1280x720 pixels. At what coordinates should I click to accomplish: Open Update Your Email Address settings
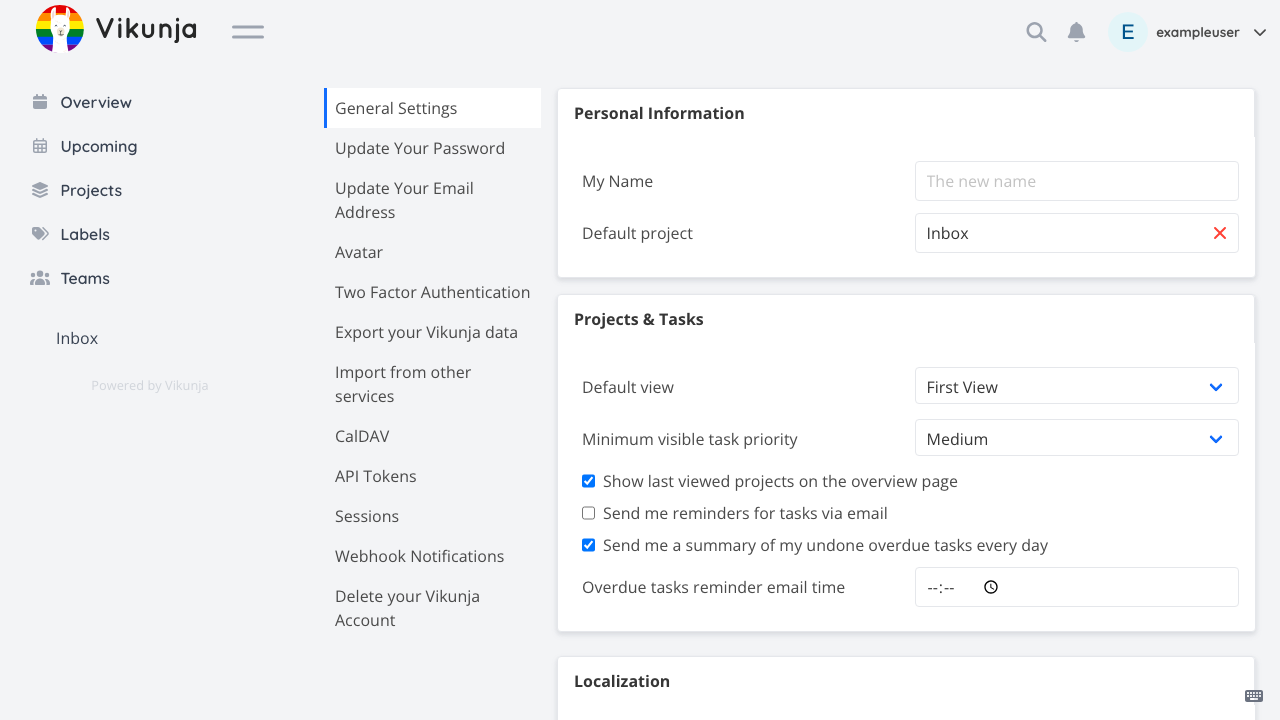[433, 200]
